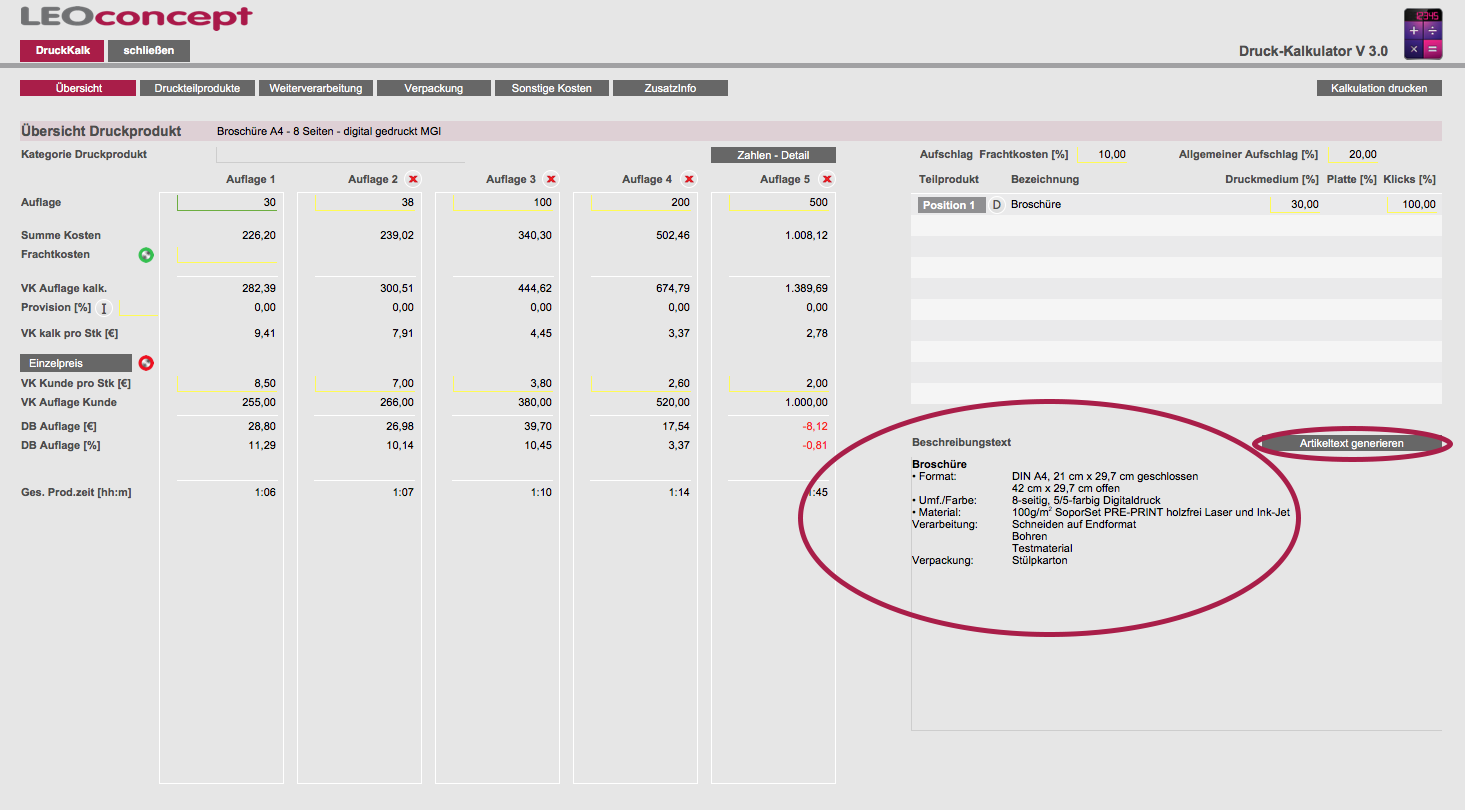Open the ZusatzInfo tab
This screenshot has width=1465, height=810.
click(x=670, y=88)
